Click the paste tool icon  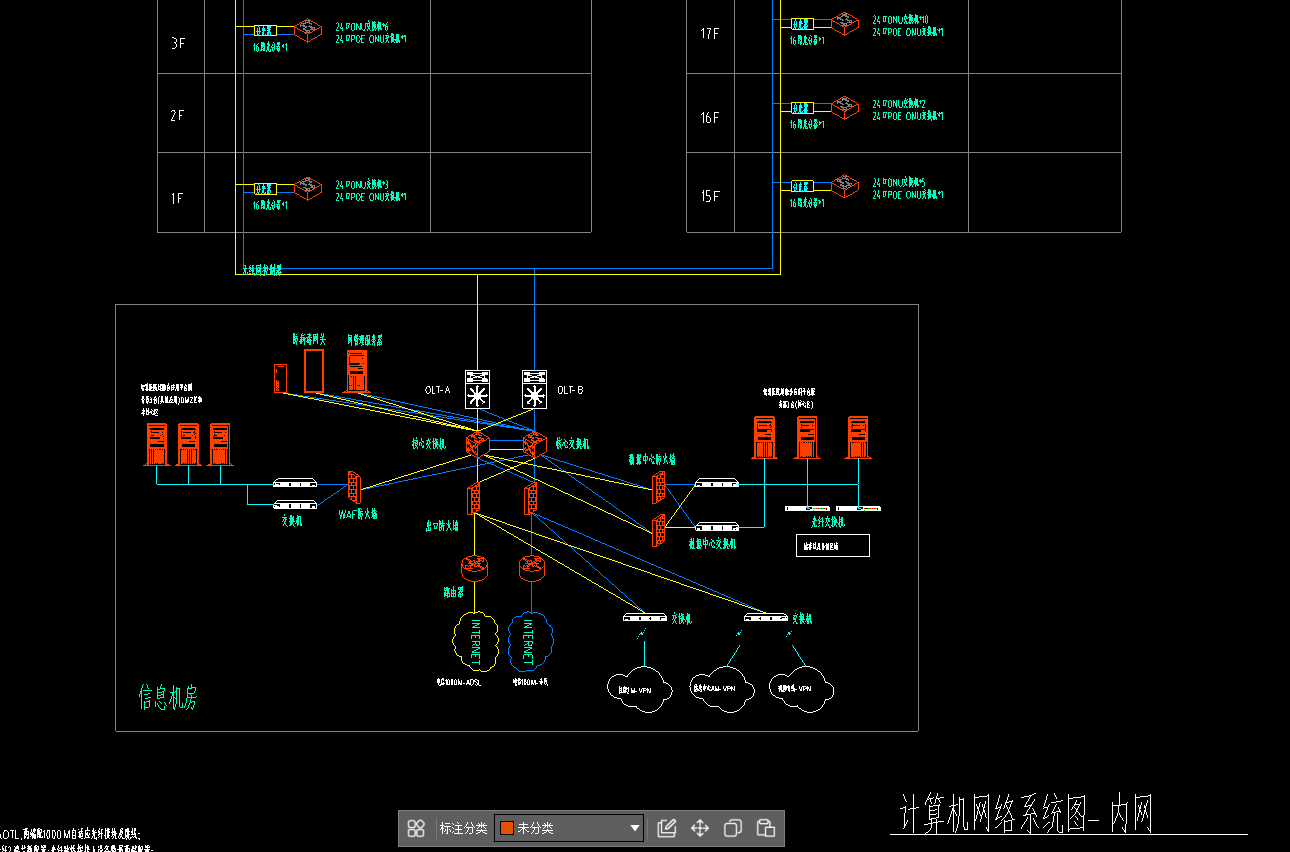pos(764,828)
